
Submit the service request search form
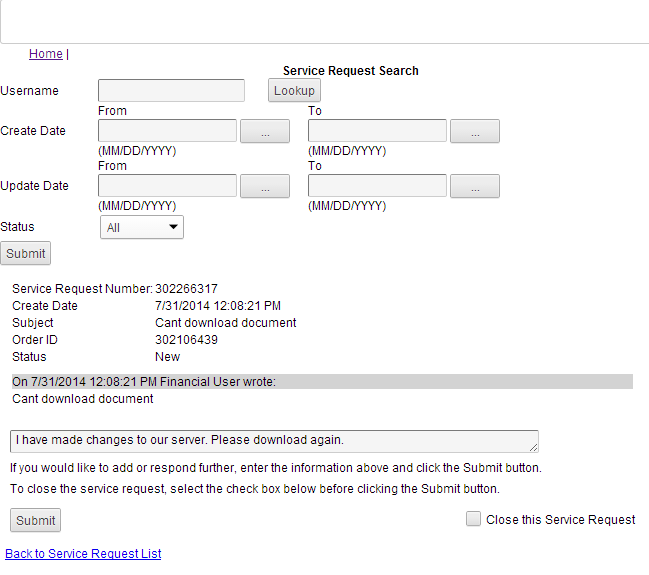tap(25, 254)
